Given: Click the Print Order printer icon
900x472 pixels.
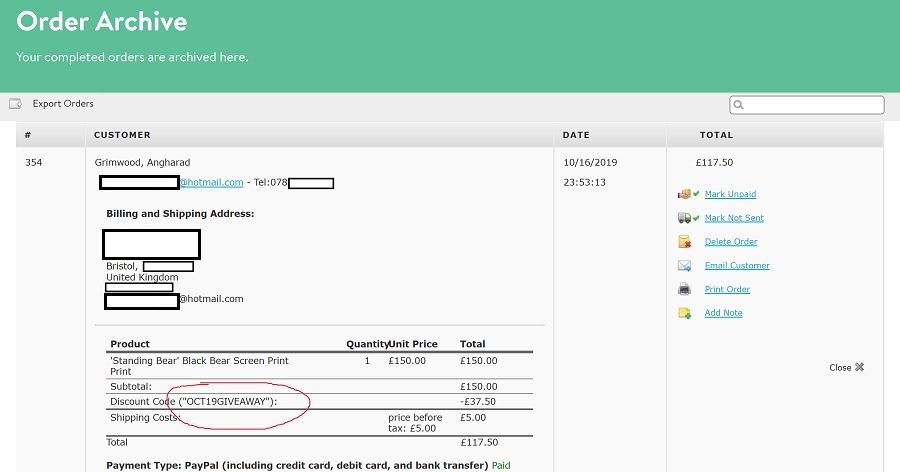Looking at the screenshot, I should (x=684, y=289).
